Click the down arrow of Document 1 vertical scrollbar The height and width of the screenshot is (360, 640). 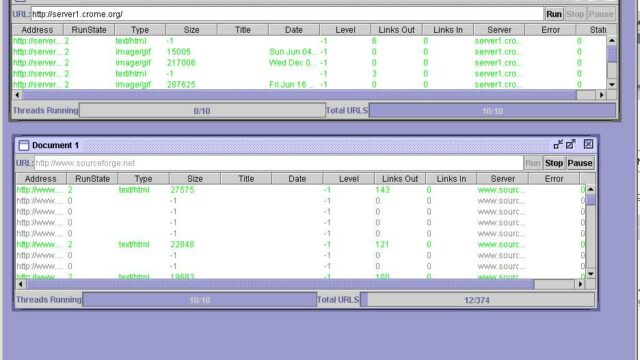(x=591, y=274)
